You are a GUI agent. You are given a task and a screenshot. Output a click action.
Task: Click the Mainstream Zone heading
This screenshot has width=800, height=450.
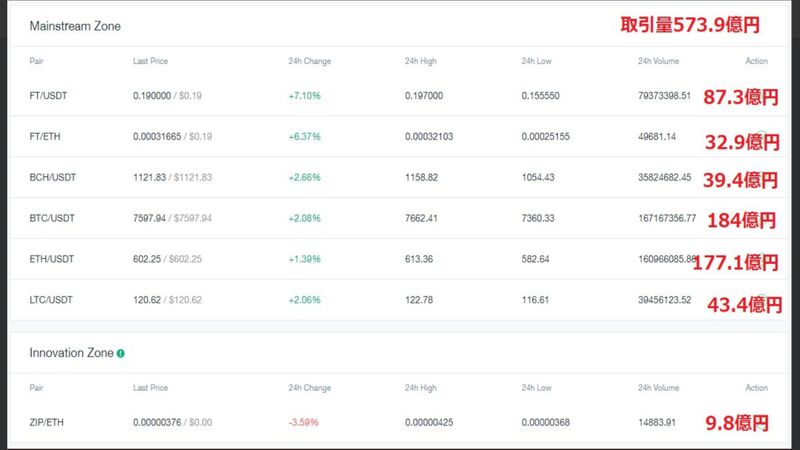point(75,26)
